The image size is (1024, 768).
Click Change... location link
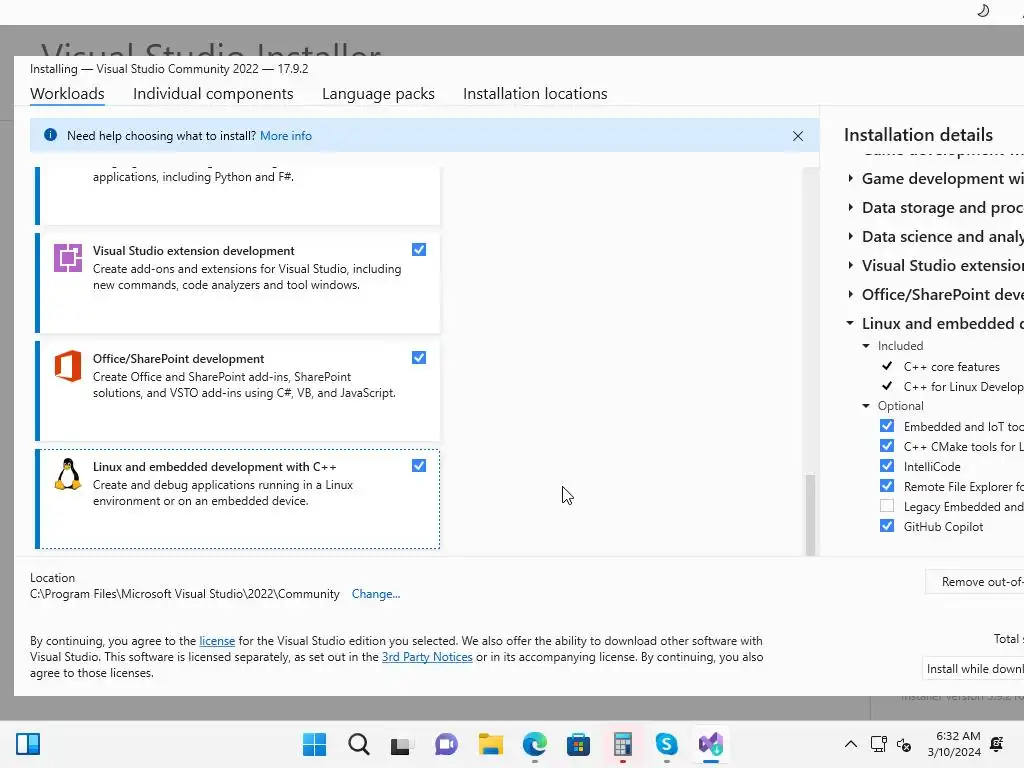pyautogui.click(x=376, y=594)
